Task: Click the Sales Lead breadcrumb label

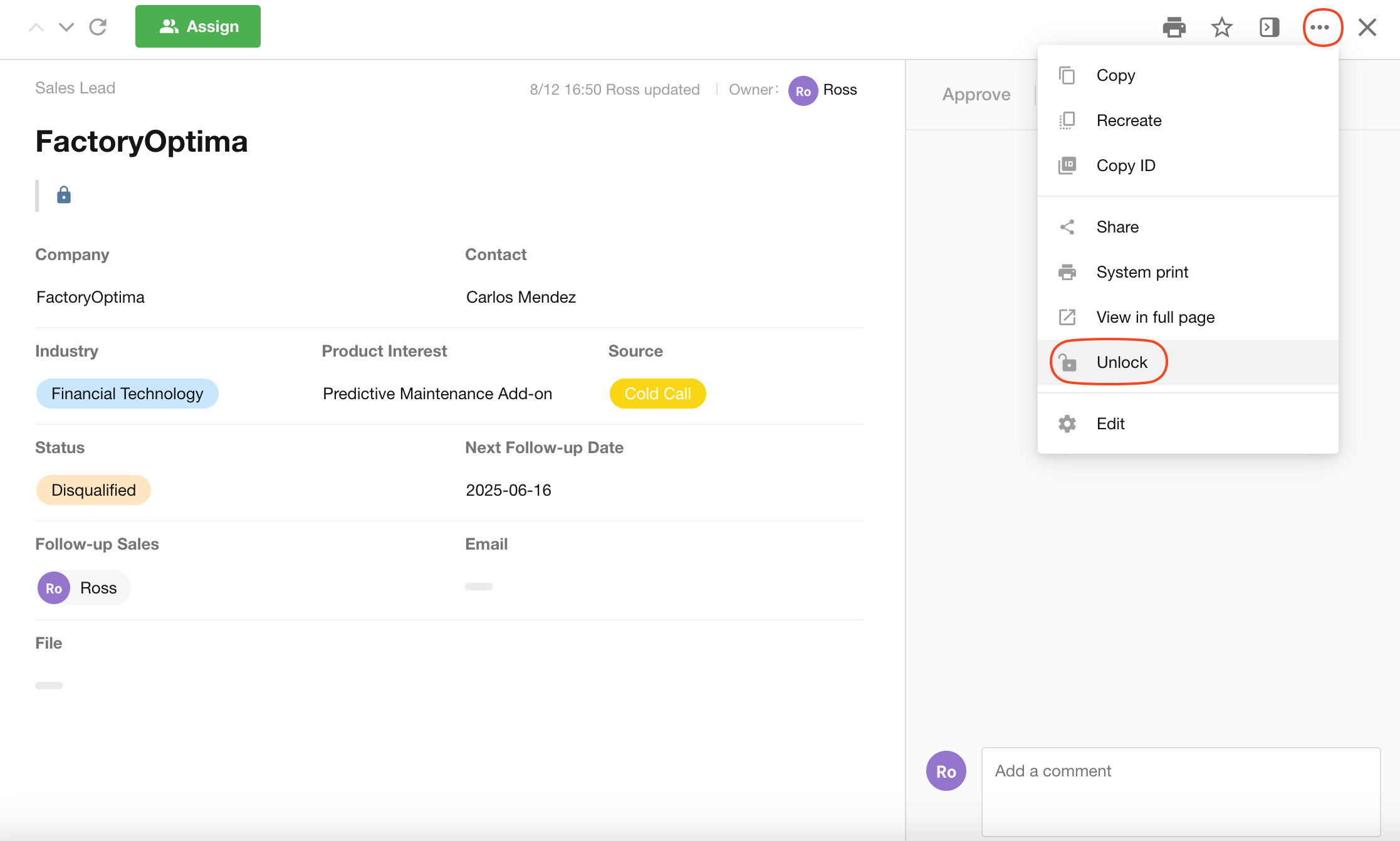Action: (75, 88)
